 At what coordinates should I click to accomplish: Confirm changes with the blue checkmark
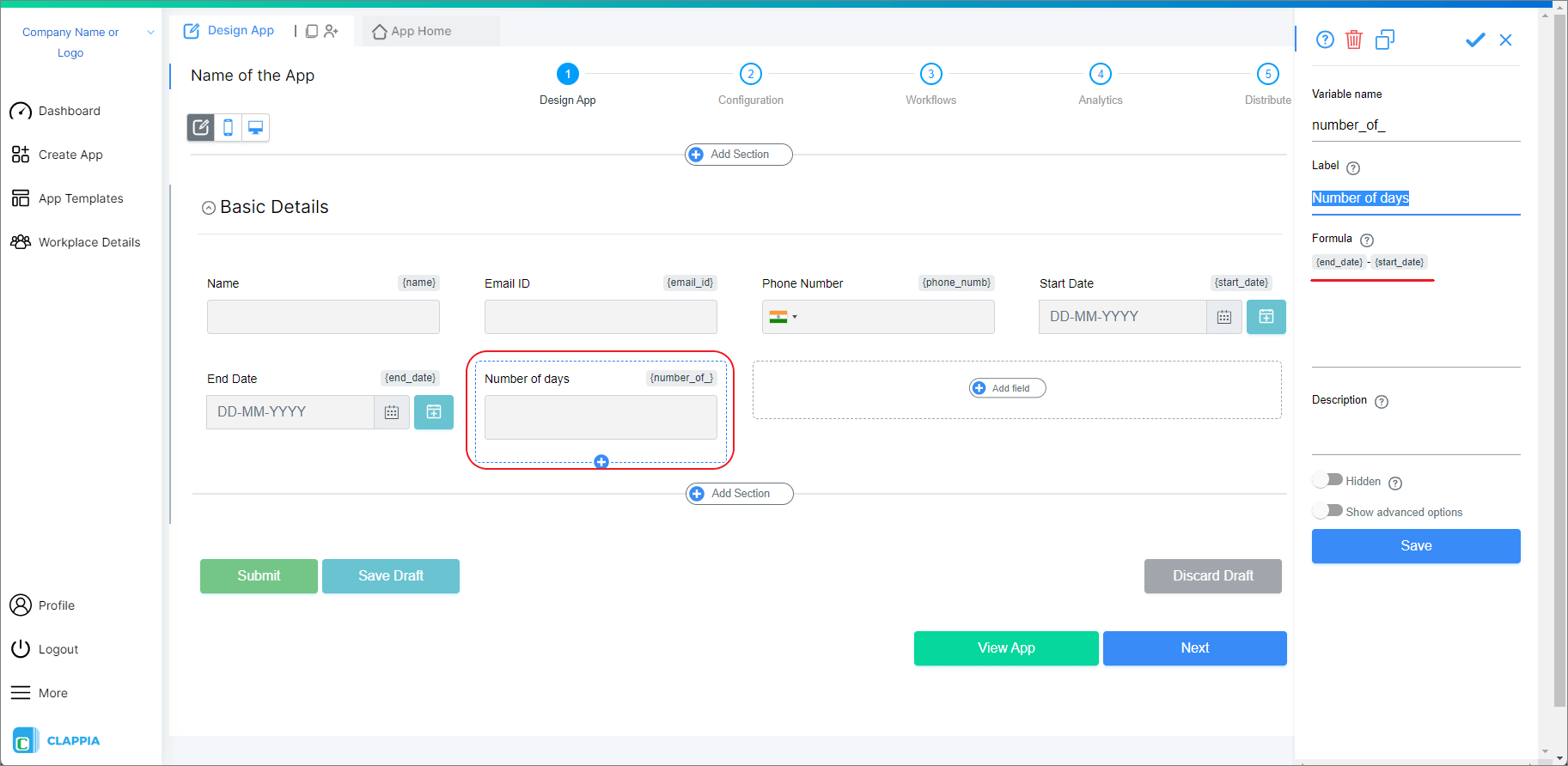point(1475,40)
